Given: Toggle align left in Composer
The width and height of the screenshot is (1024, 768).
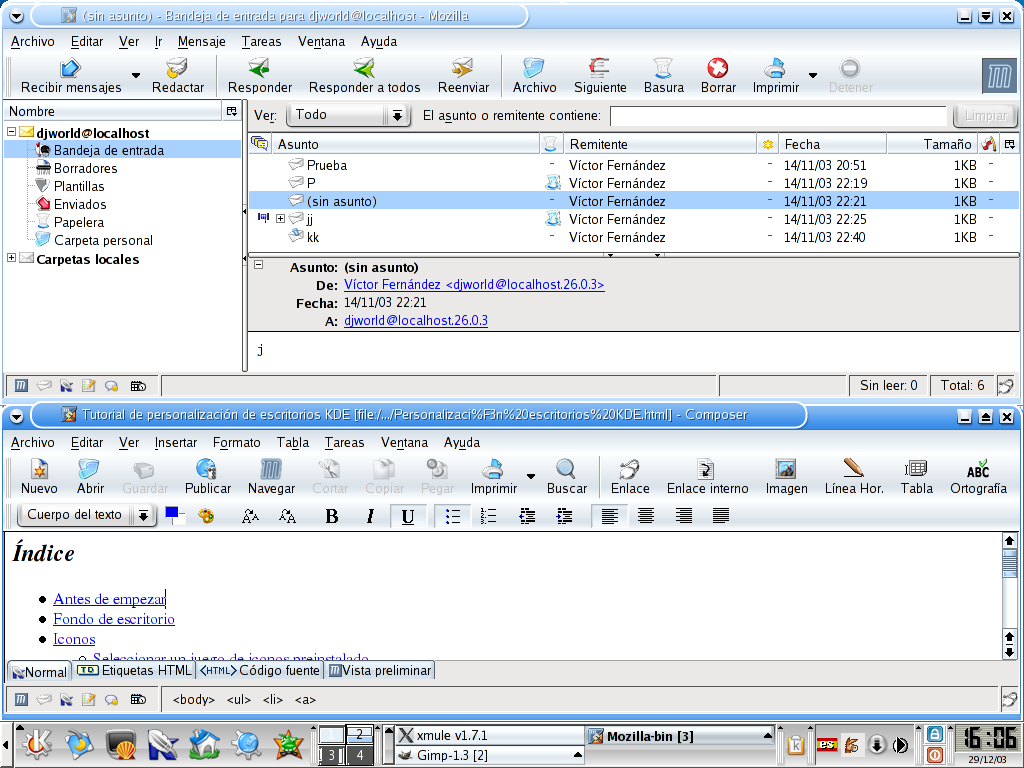Looking at the screenshot, I should click(609, 517).
